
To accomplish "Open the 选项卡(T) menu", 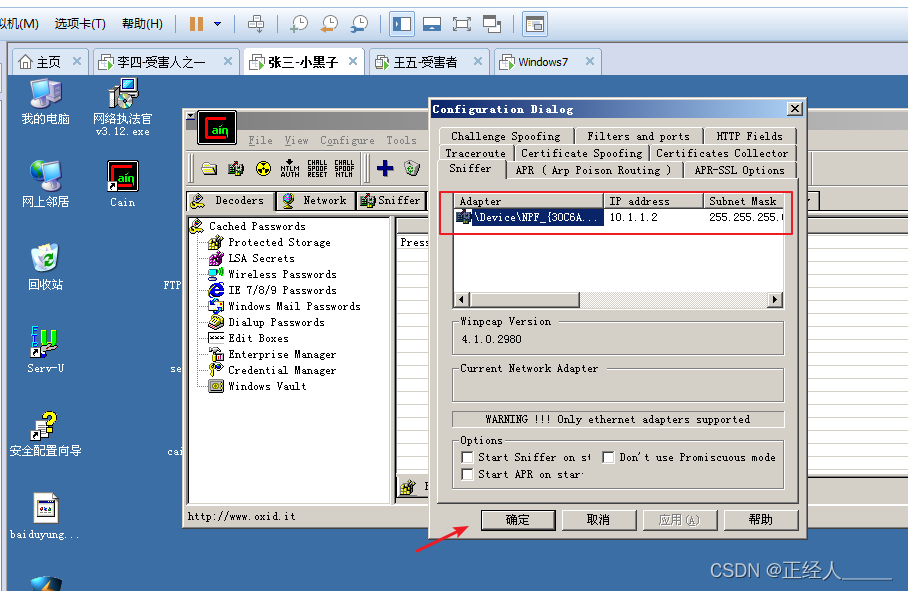I will [x=80, y=24].
